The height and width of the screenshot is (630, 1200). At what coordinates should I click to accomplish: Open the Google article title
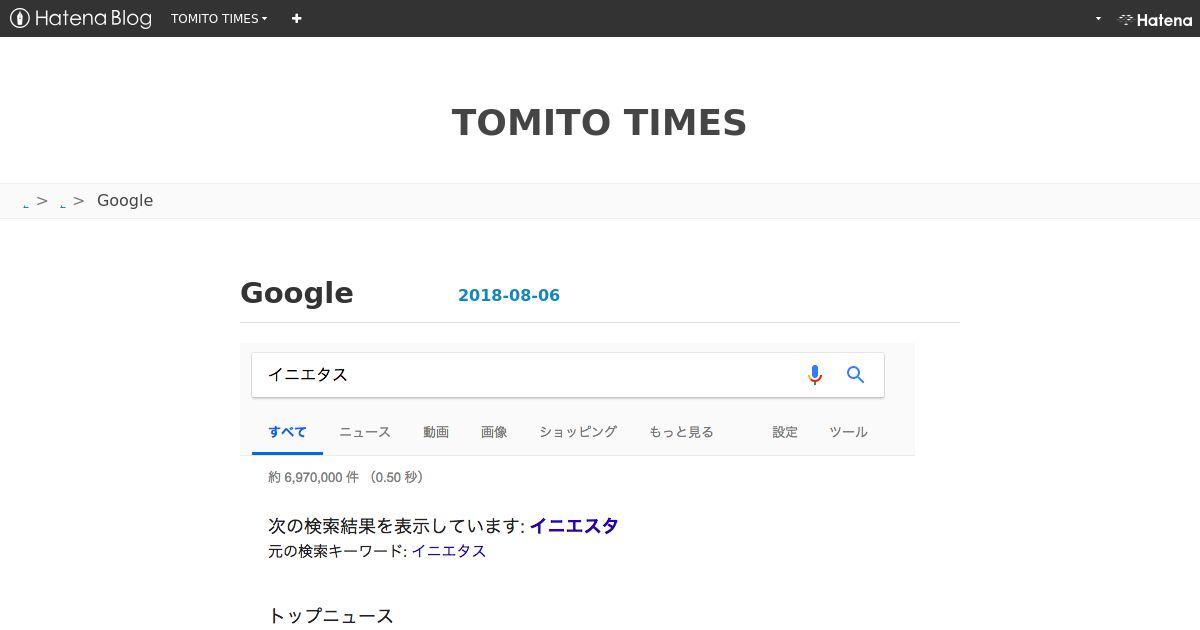[x=297, y=293]
